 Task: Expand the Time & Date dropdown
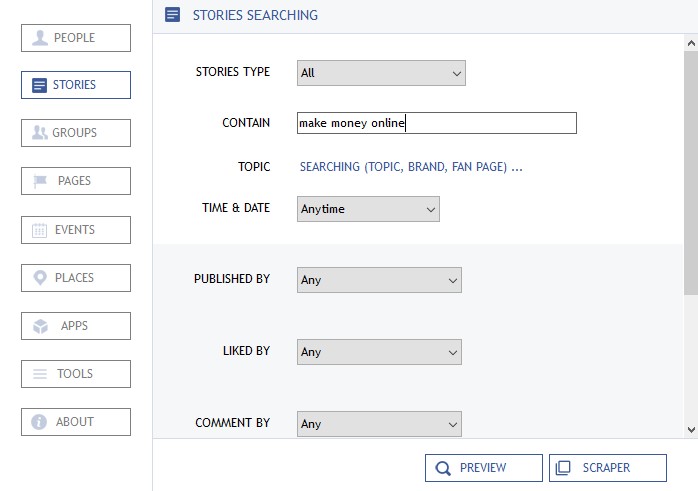(368, 209)
